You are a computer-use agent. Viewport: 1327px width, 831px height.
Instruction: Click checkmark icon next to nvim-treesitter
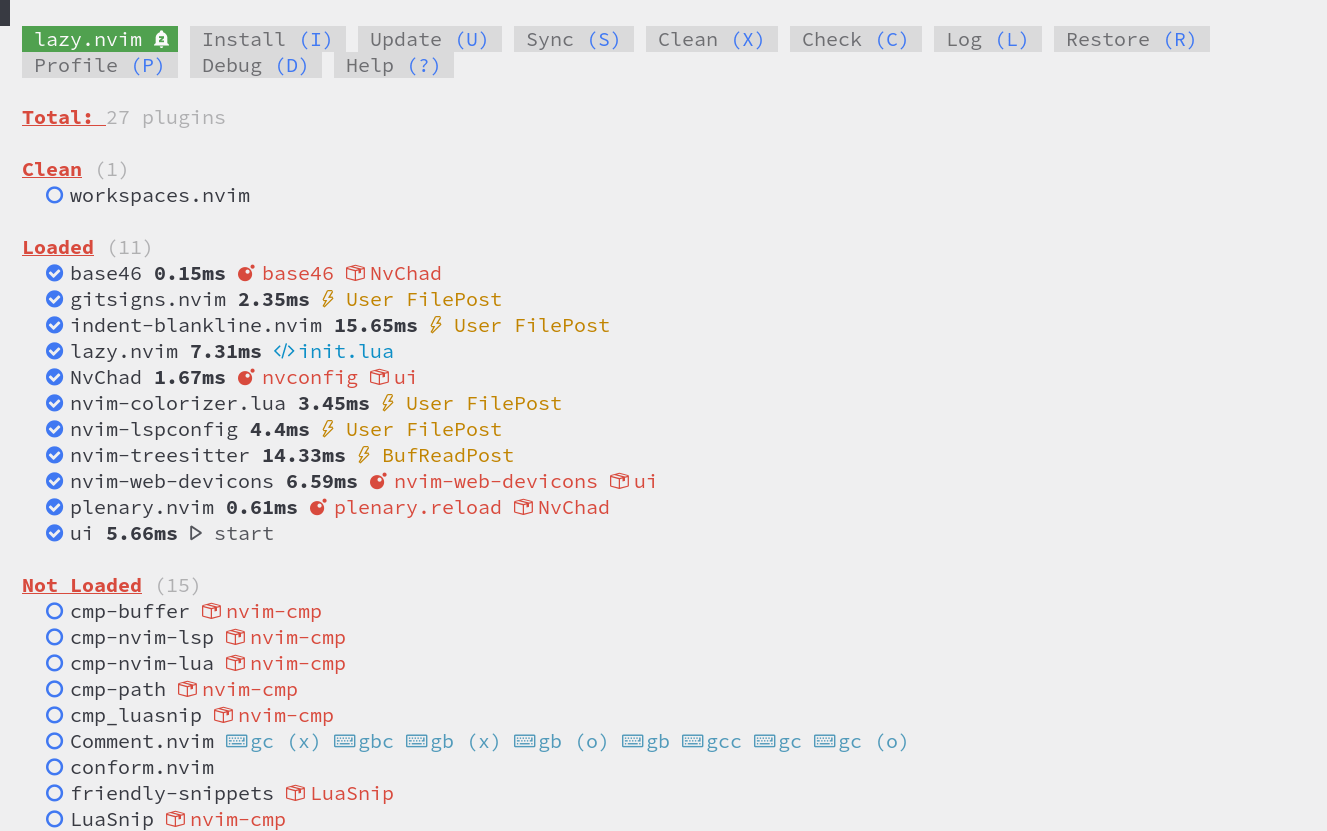pyautogui.click(x=55, y=455)
